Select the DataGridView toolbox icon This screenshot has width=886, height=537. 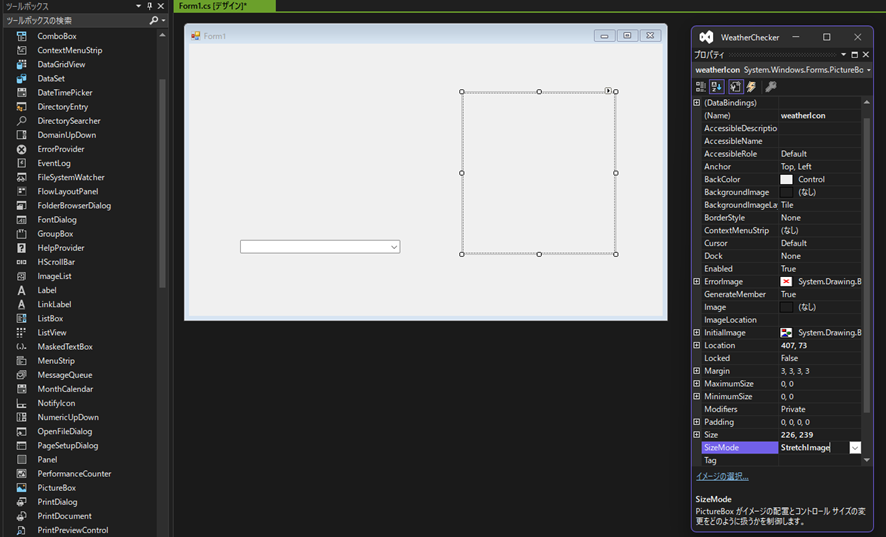pos(21,64)
